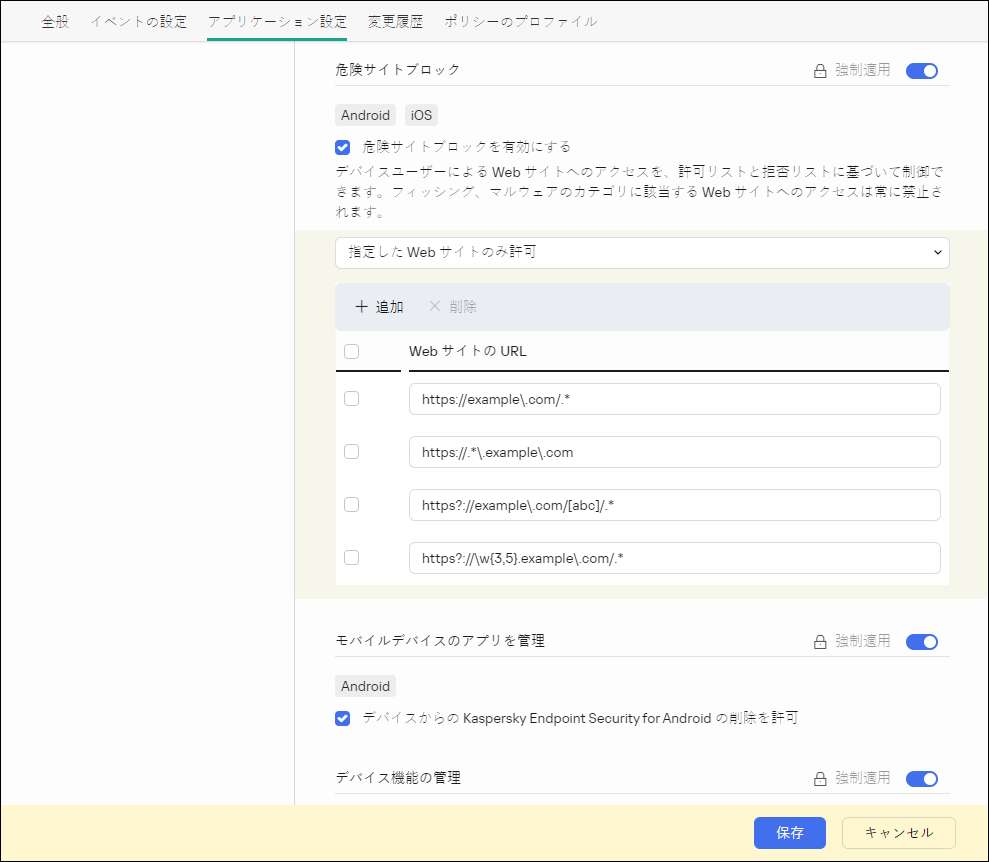Click the plus 追加 button in URL list
Viewport: 989px width, 862px height.
[x=379, y=307]
